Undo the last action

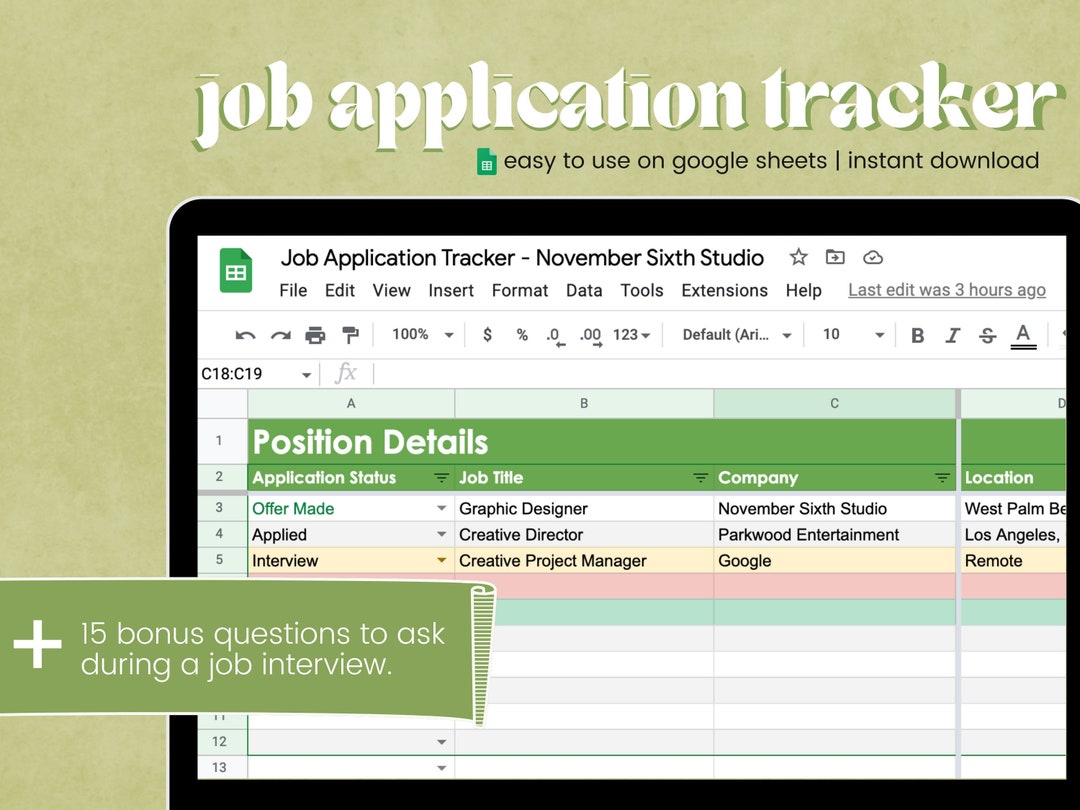pos(245,335)
